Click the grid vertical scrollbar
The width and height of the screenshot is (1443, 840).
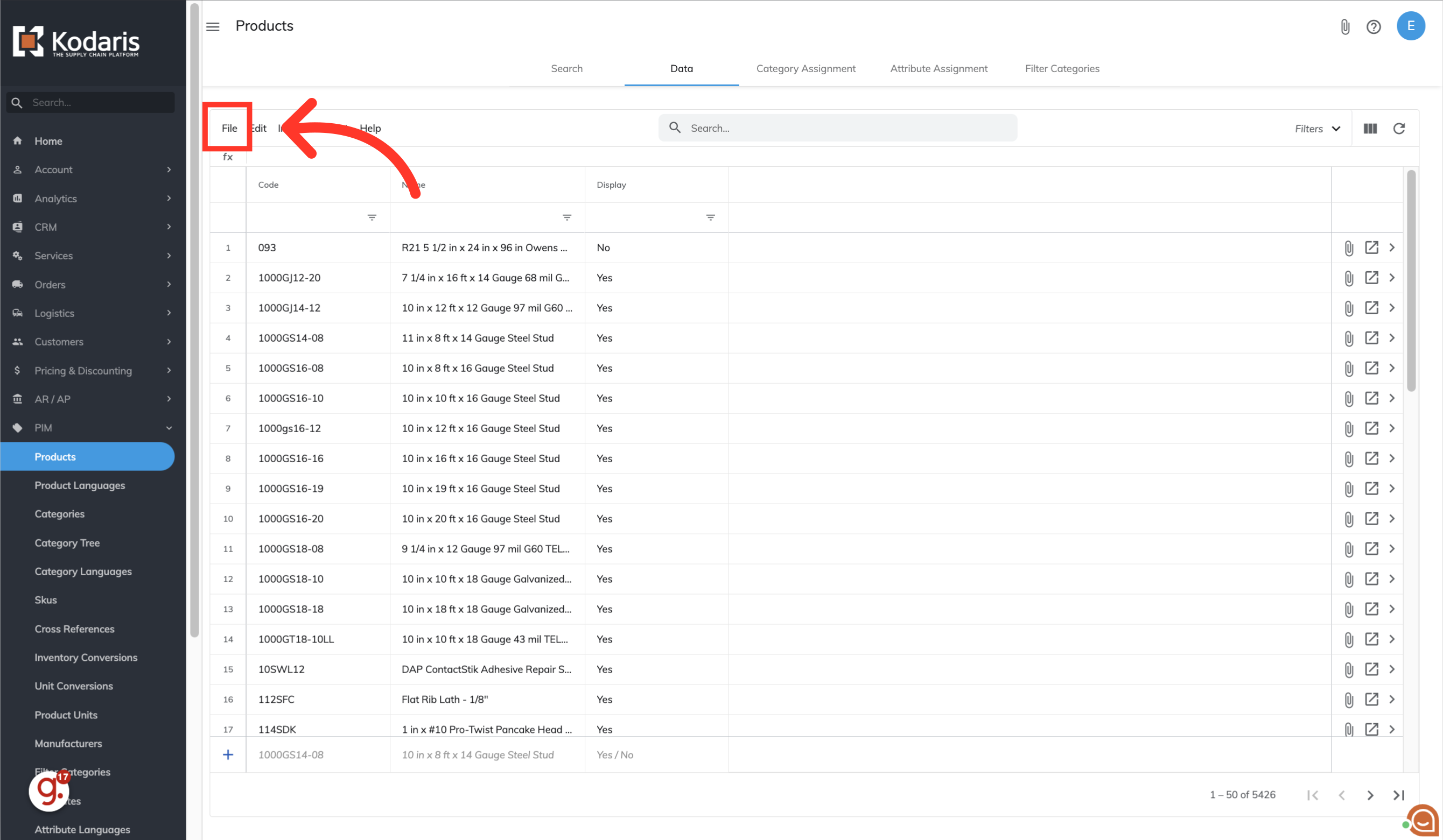[x=1411, y=280]
